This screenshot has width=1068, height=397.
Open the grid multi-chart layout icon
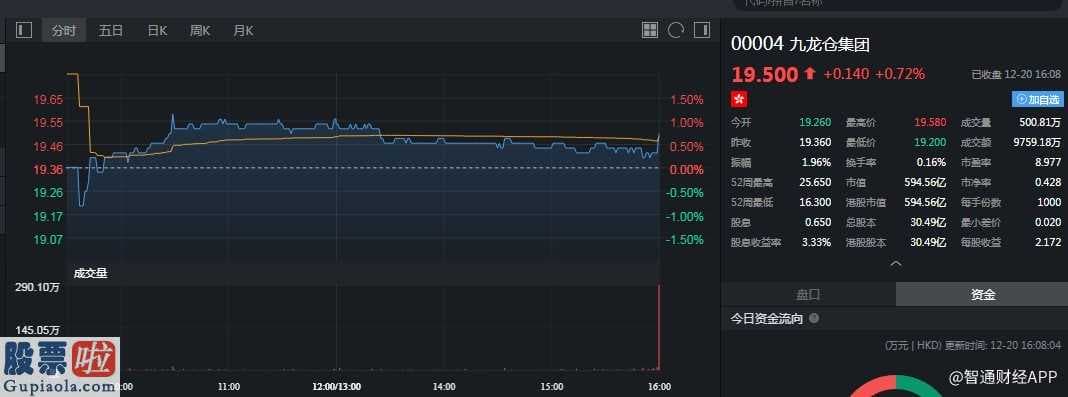tap(650, 30)
